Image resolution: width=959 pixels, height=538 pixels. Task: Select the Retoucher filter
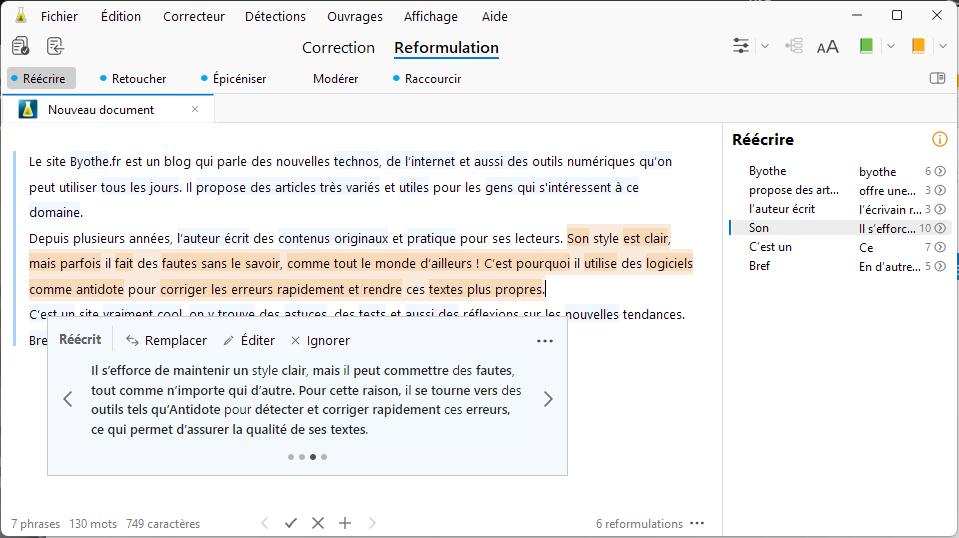[133, 79]
